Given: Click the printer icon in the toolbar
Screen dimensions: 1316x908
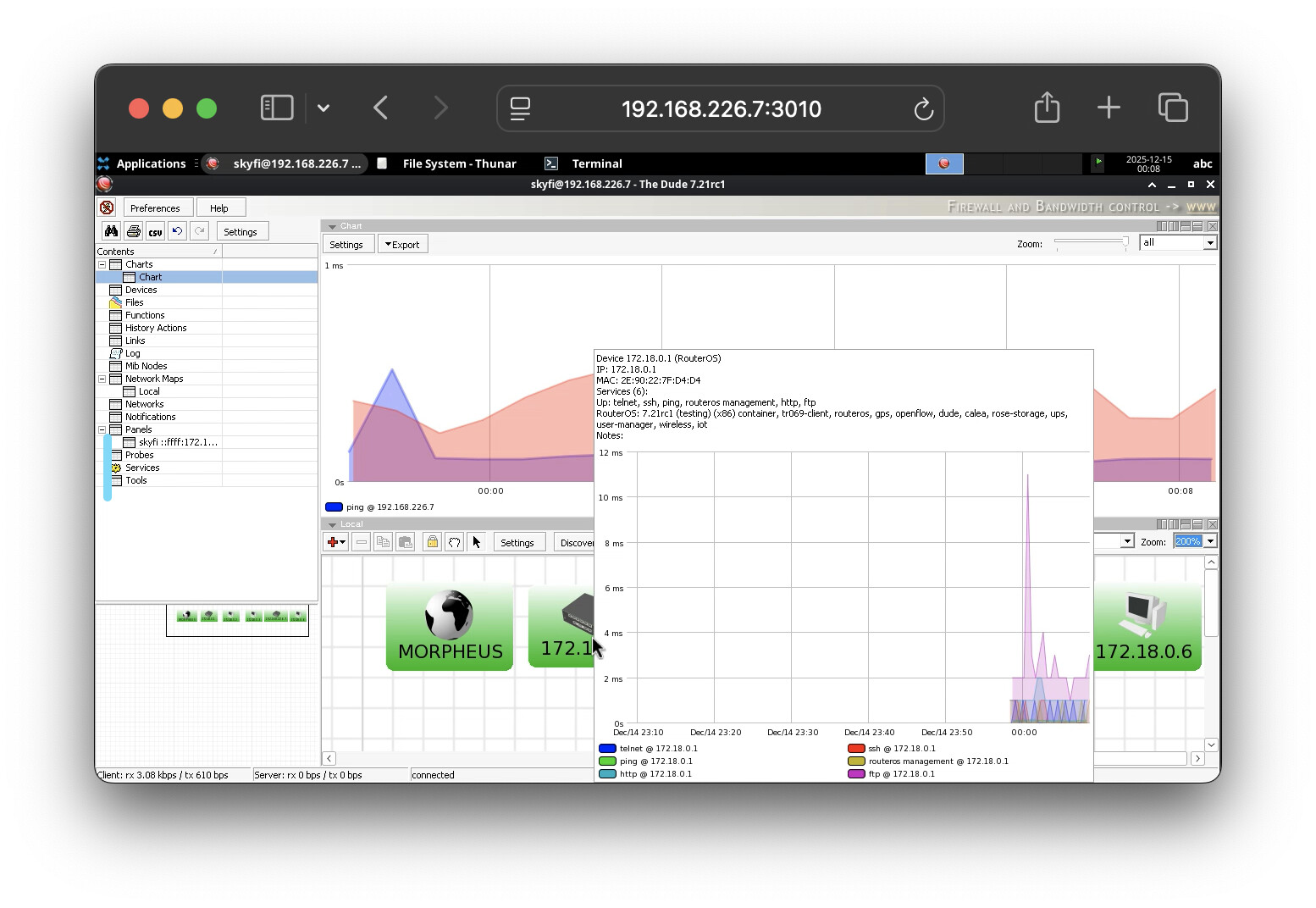Looking at the screenshot, I should point(133,231).
